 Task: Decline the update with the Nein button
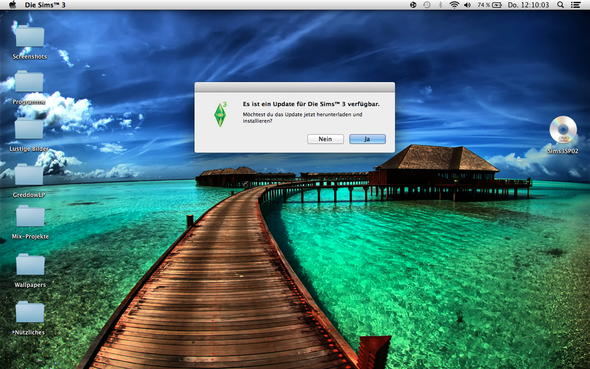[x=325, y=139]
